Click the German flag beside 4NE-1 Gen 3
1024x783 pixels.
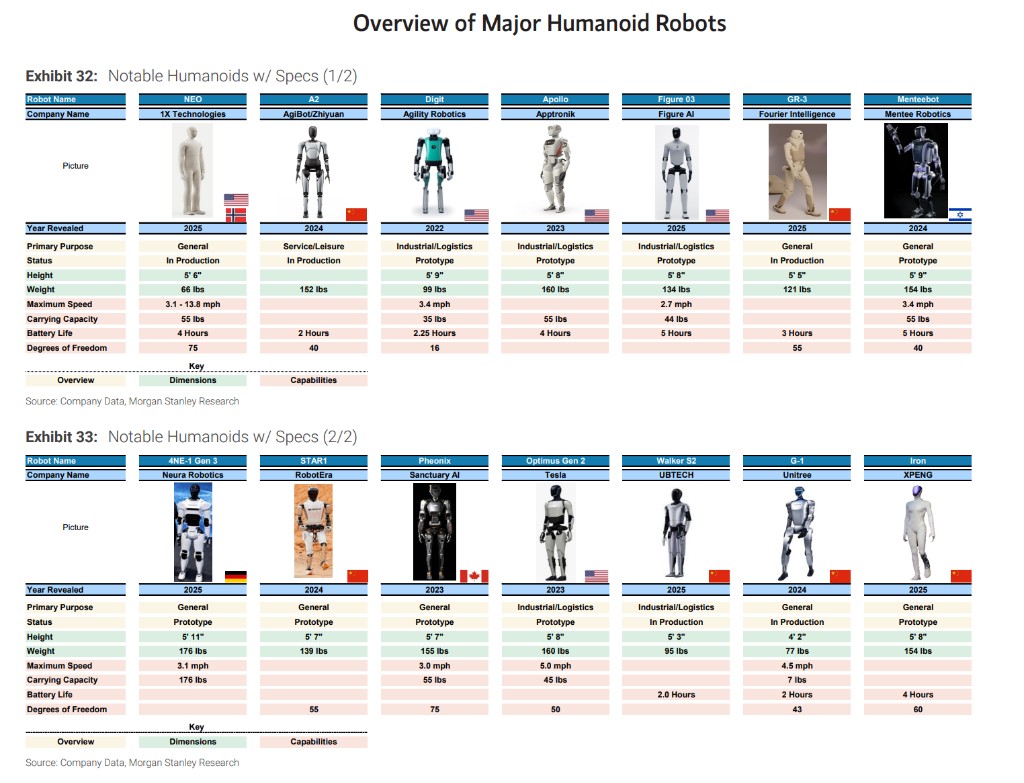point(236,576)
